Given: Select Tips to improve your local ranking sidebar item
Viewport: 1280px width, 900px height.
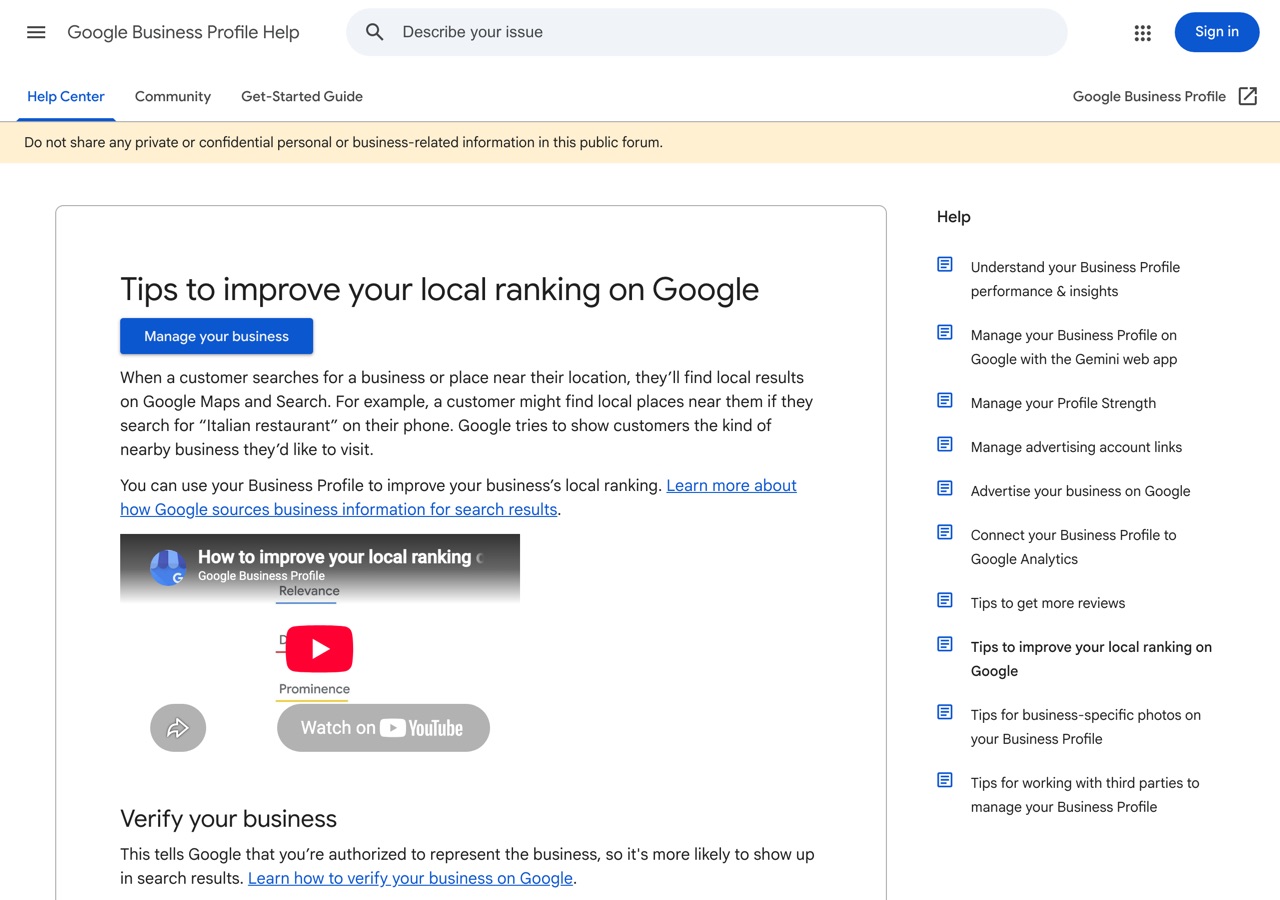Looking at the screenshot, I should (1091, 659).
